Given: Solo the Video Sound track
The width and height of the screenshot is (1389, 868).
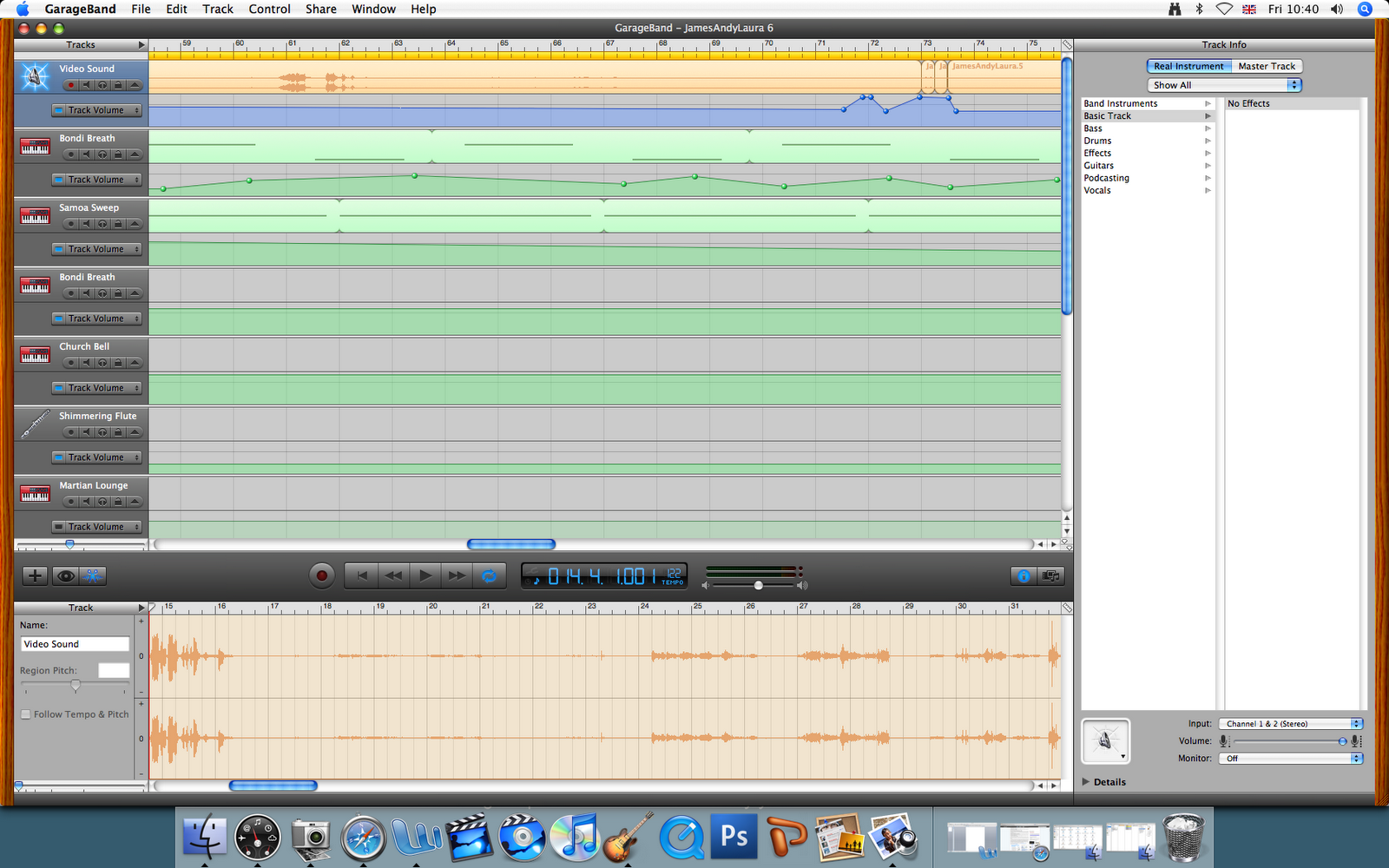Looking at the screenshot, I should (102, 85).
